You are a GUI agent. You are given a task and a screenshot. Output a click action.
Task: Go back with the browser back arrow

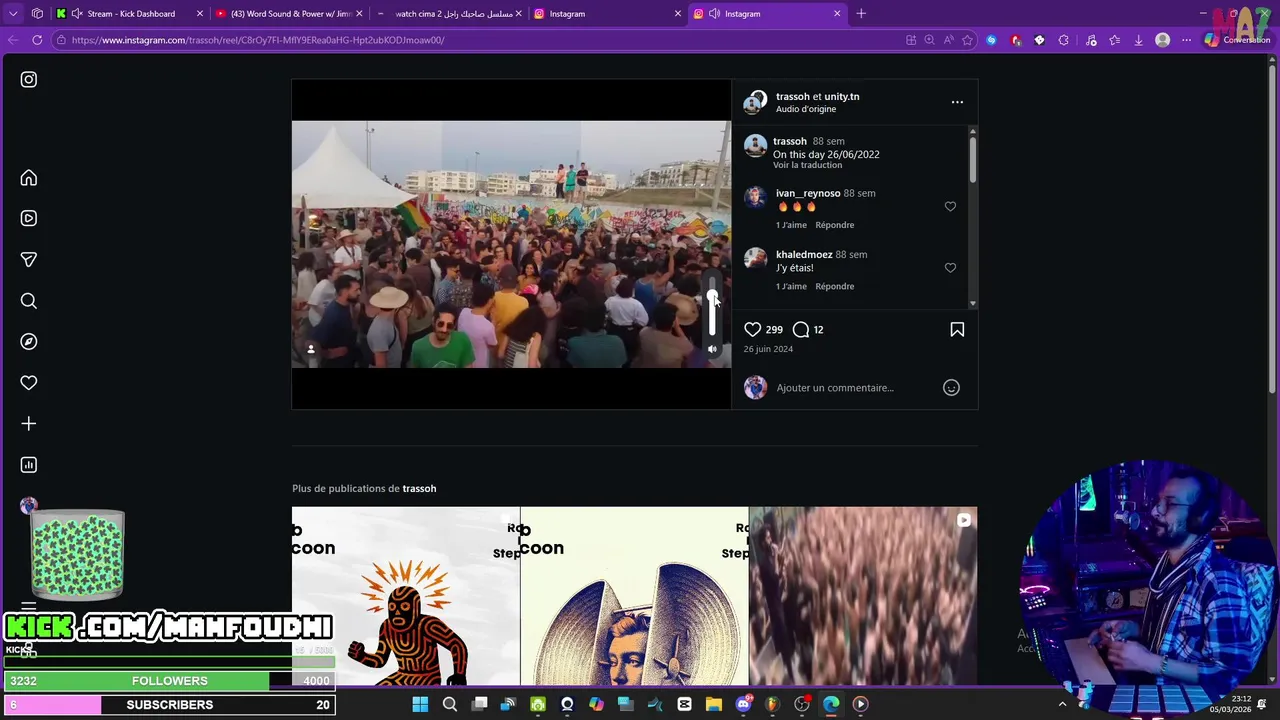click(13, 40)
